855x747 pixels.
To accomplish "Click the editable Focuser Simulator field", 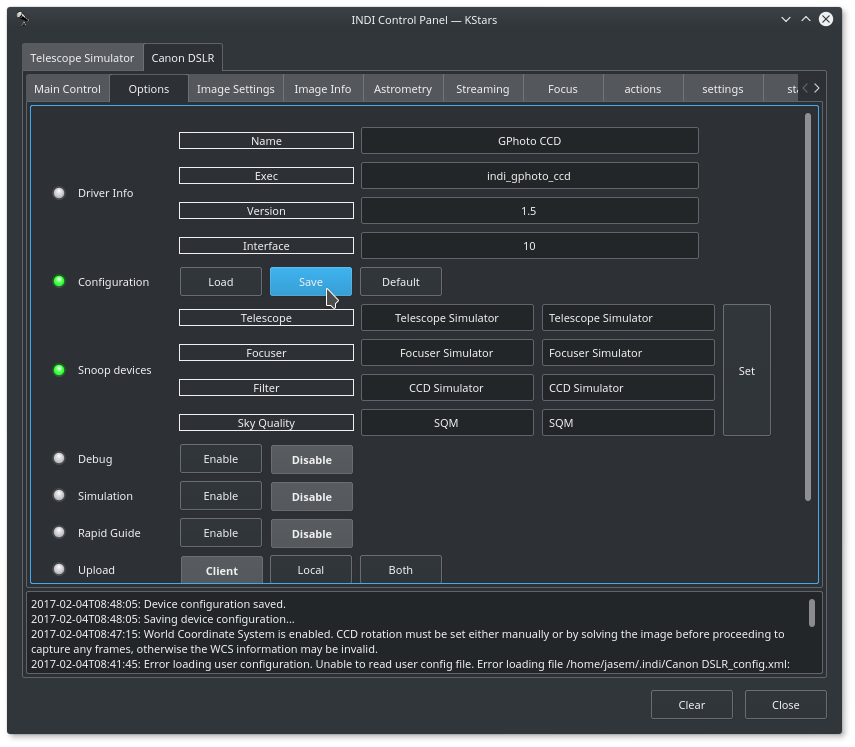I will [628, 353].
